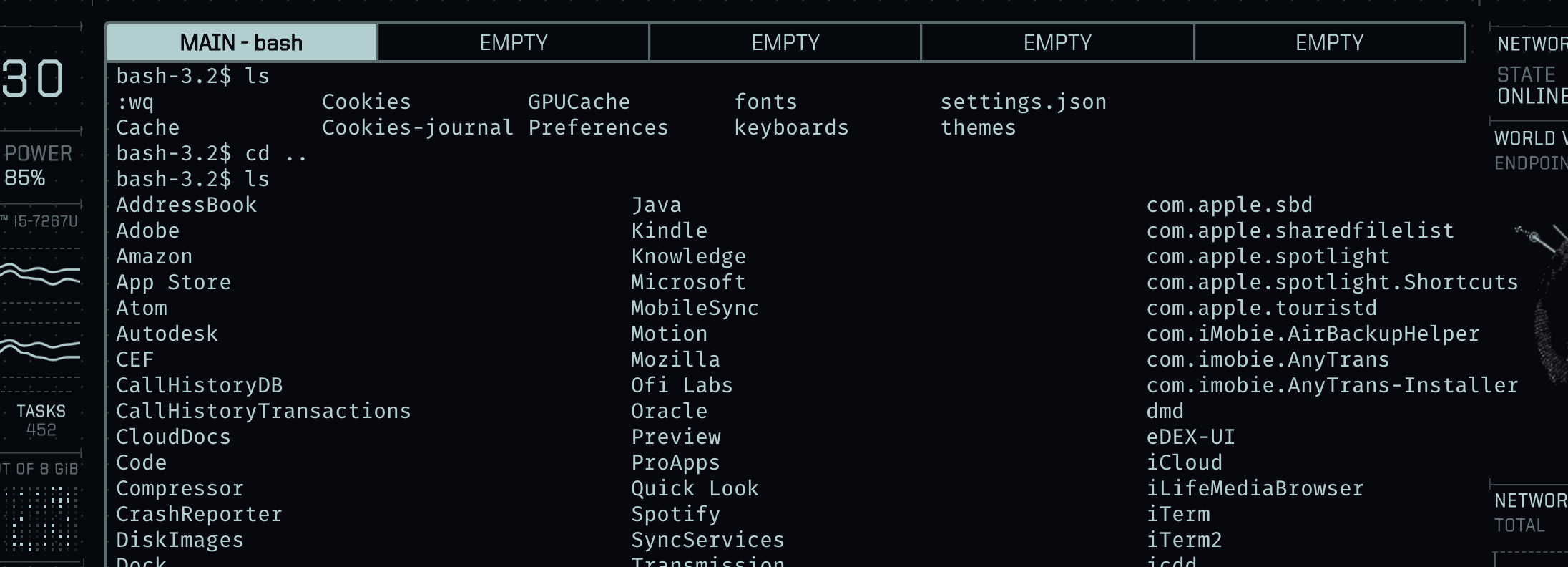Select the 'com.iMobie.AirBackupHelper' entry
The image size is (1568, 567).
pos(1313,334)
